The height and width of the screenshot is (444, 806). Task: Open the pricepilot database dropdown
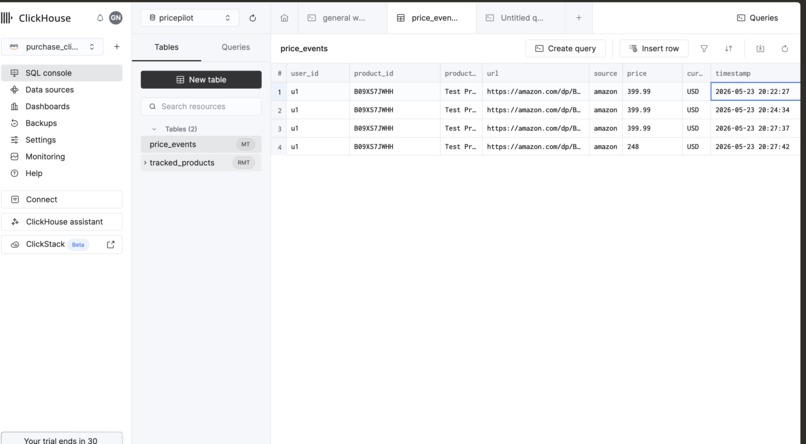190,18
